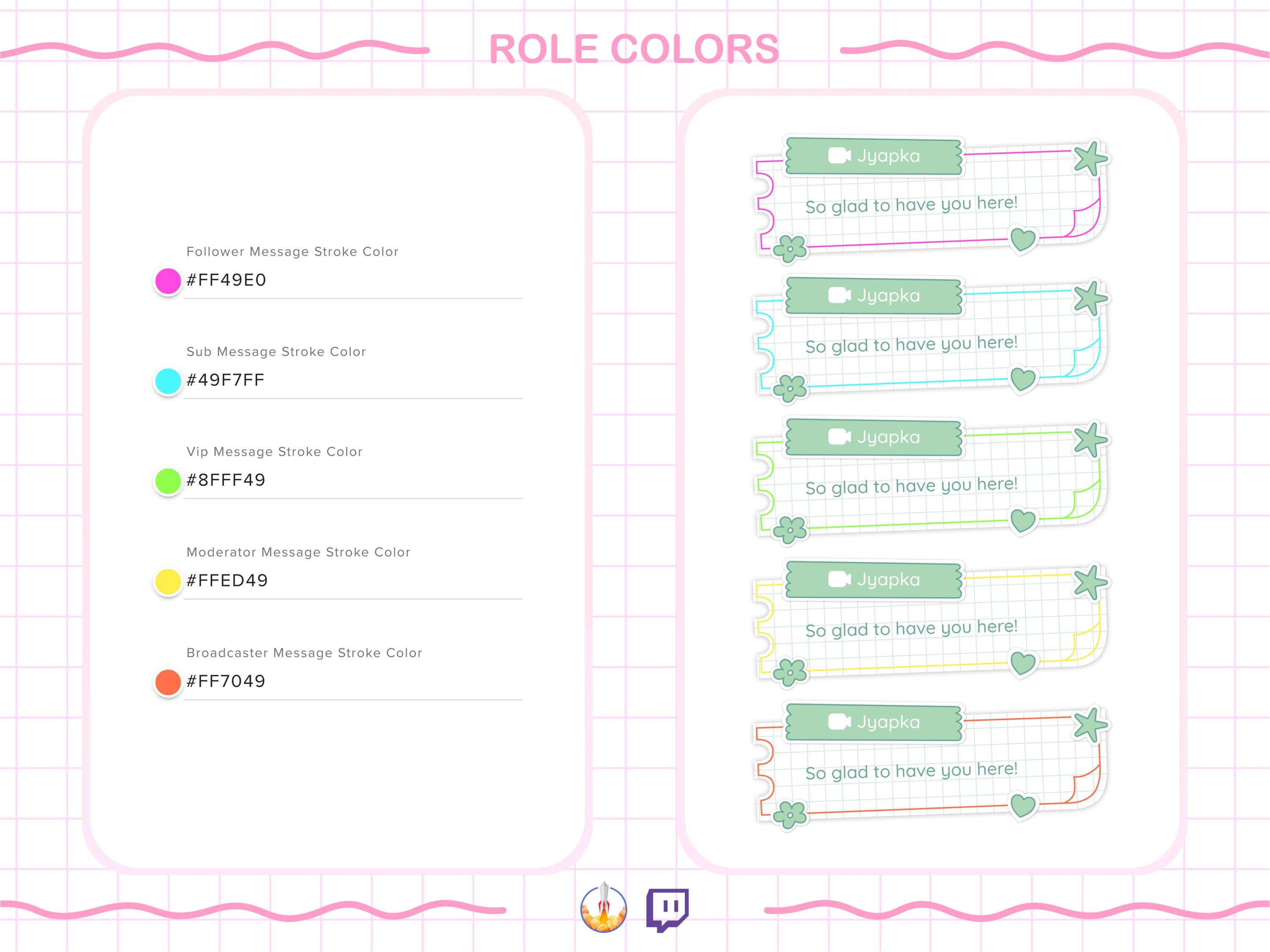Image resolution: width=1270 pixels, height=952 pixels.
Task: Click the Jyapka name tag in the orange message
Action: (873, 722)
